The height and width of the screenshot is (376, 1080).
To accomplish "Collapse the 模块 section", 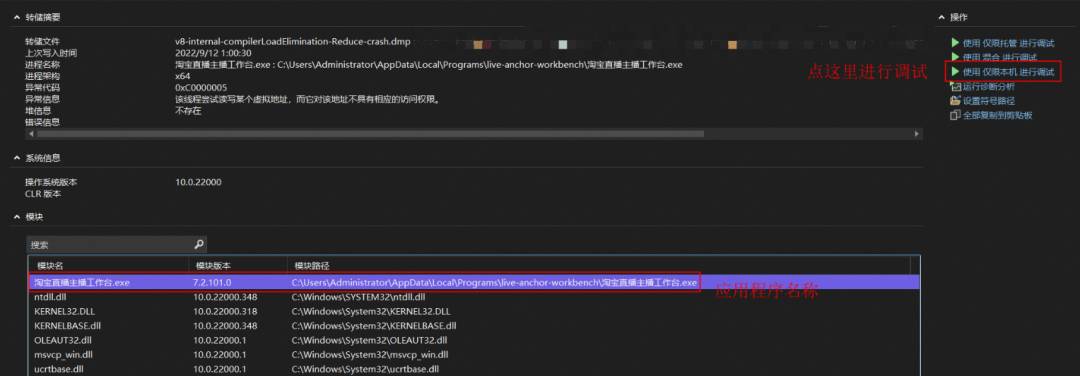I will [x=17, y=217].
